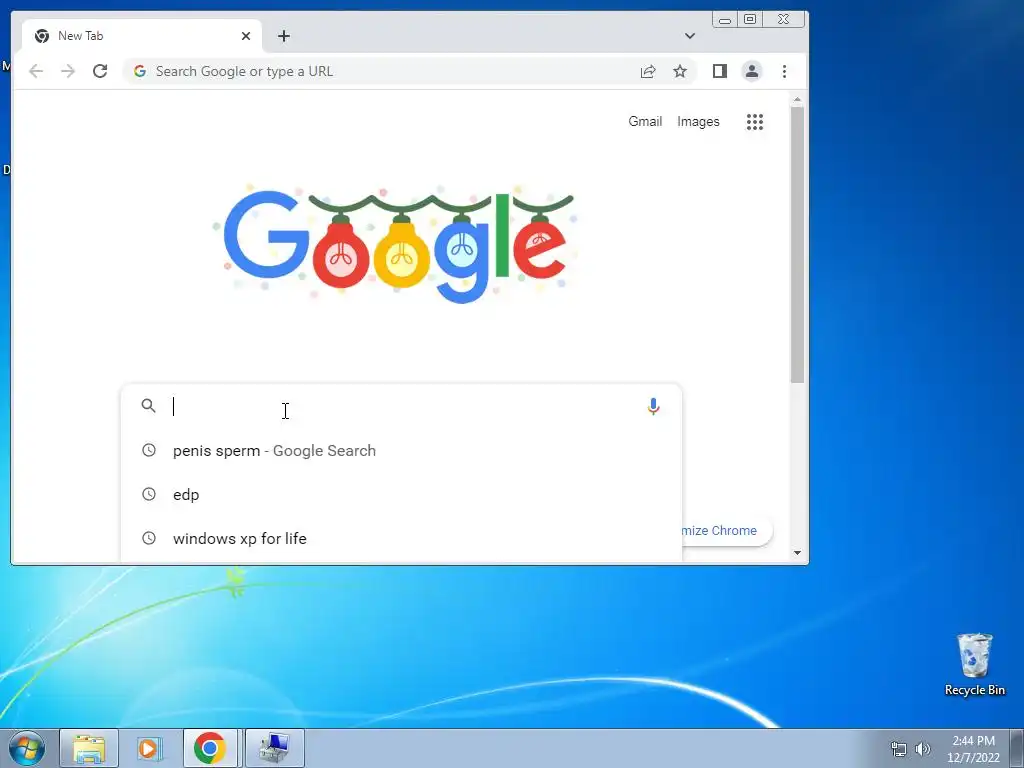
Task: Expand the tab search dropdown arrow
Action: pos(690,36)
